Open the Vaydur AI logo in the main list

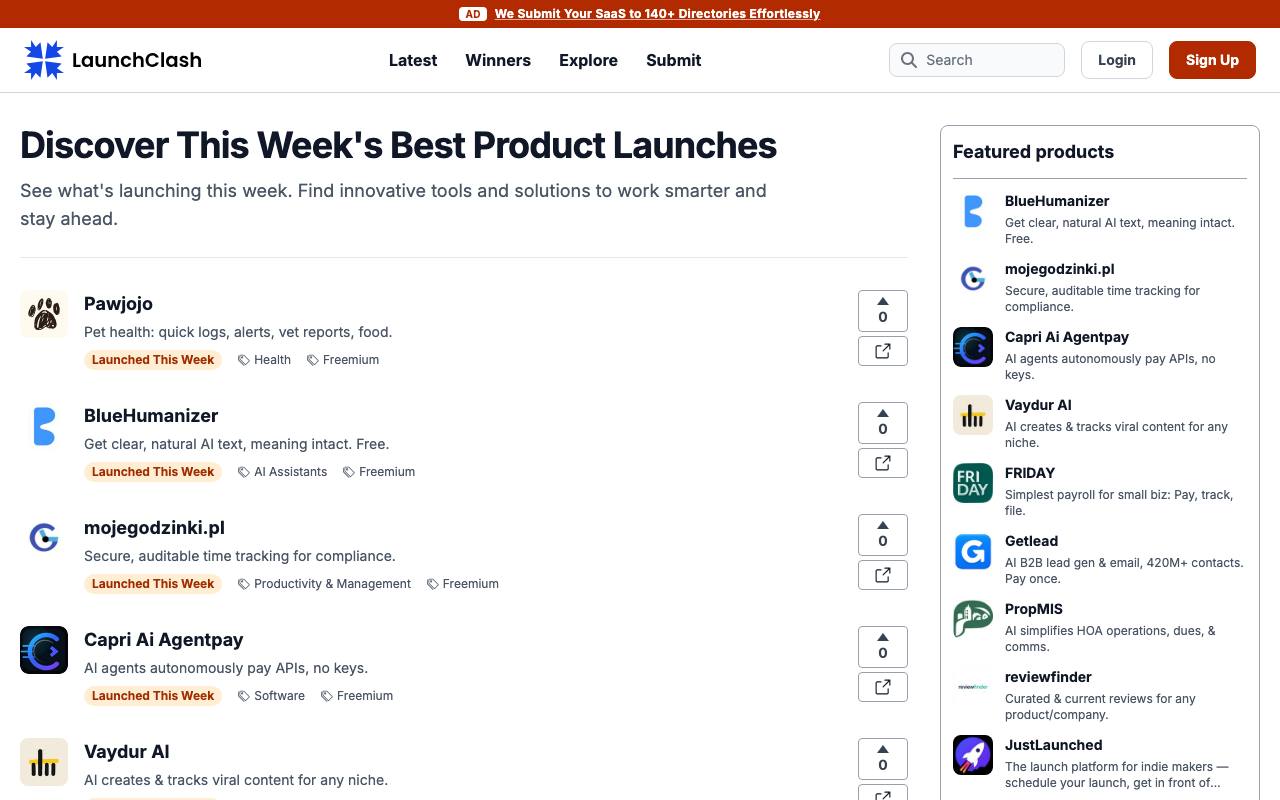[44, 762]
